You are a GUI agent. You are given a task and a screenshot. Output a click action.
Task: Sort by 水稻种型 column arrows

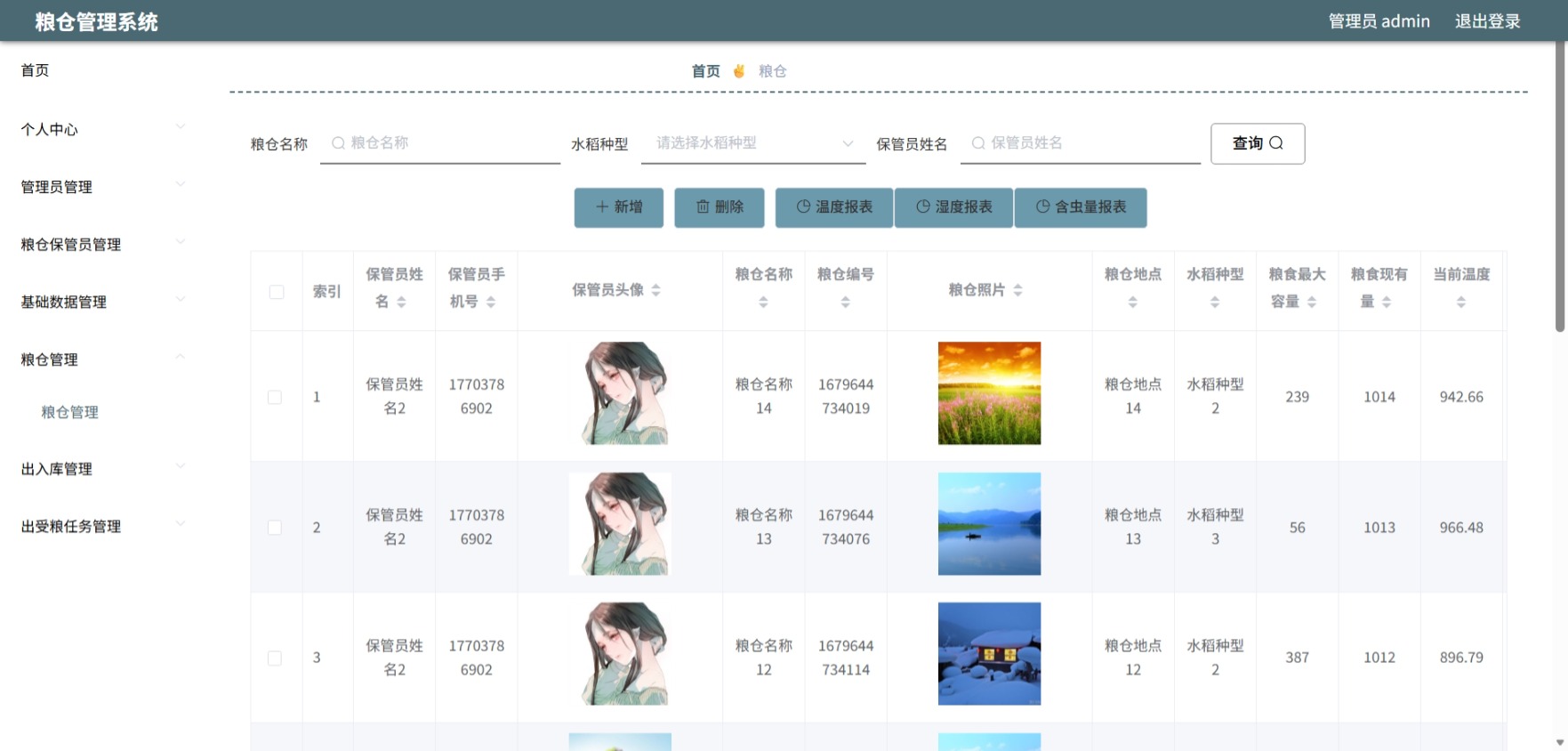pyautogui.click(x=1215, y=303)
